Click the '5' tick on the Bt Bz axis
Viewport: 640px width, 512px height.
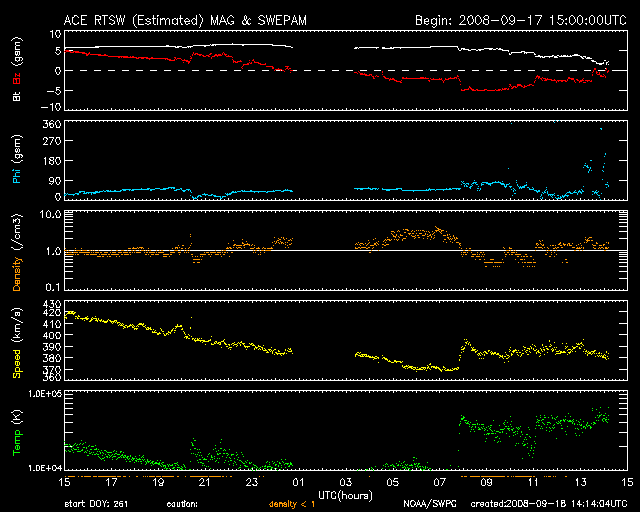58,51
